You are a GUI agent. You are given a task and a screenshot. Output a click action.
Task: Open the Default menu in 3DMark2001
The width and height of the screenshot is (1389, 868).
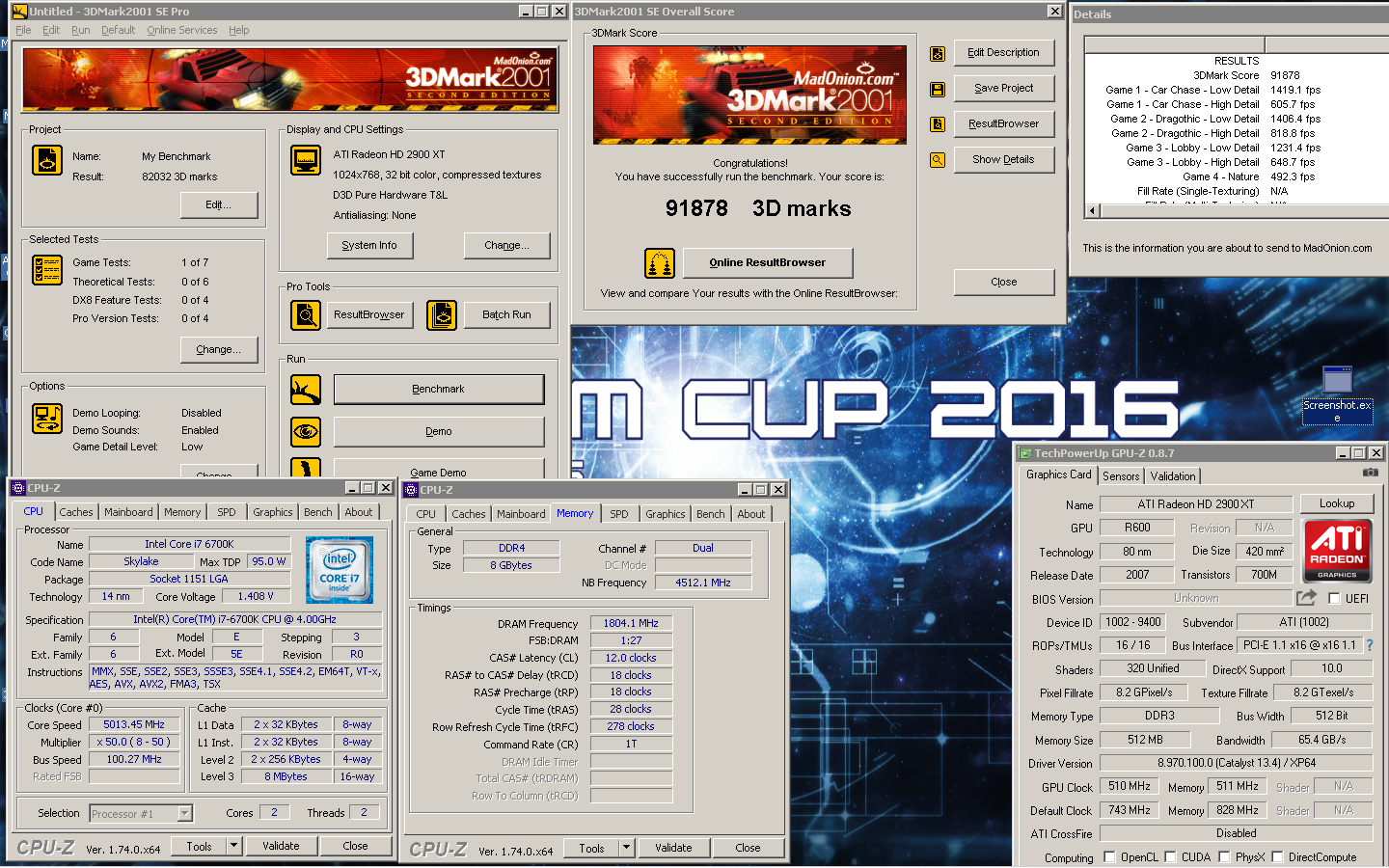(118, 30)
